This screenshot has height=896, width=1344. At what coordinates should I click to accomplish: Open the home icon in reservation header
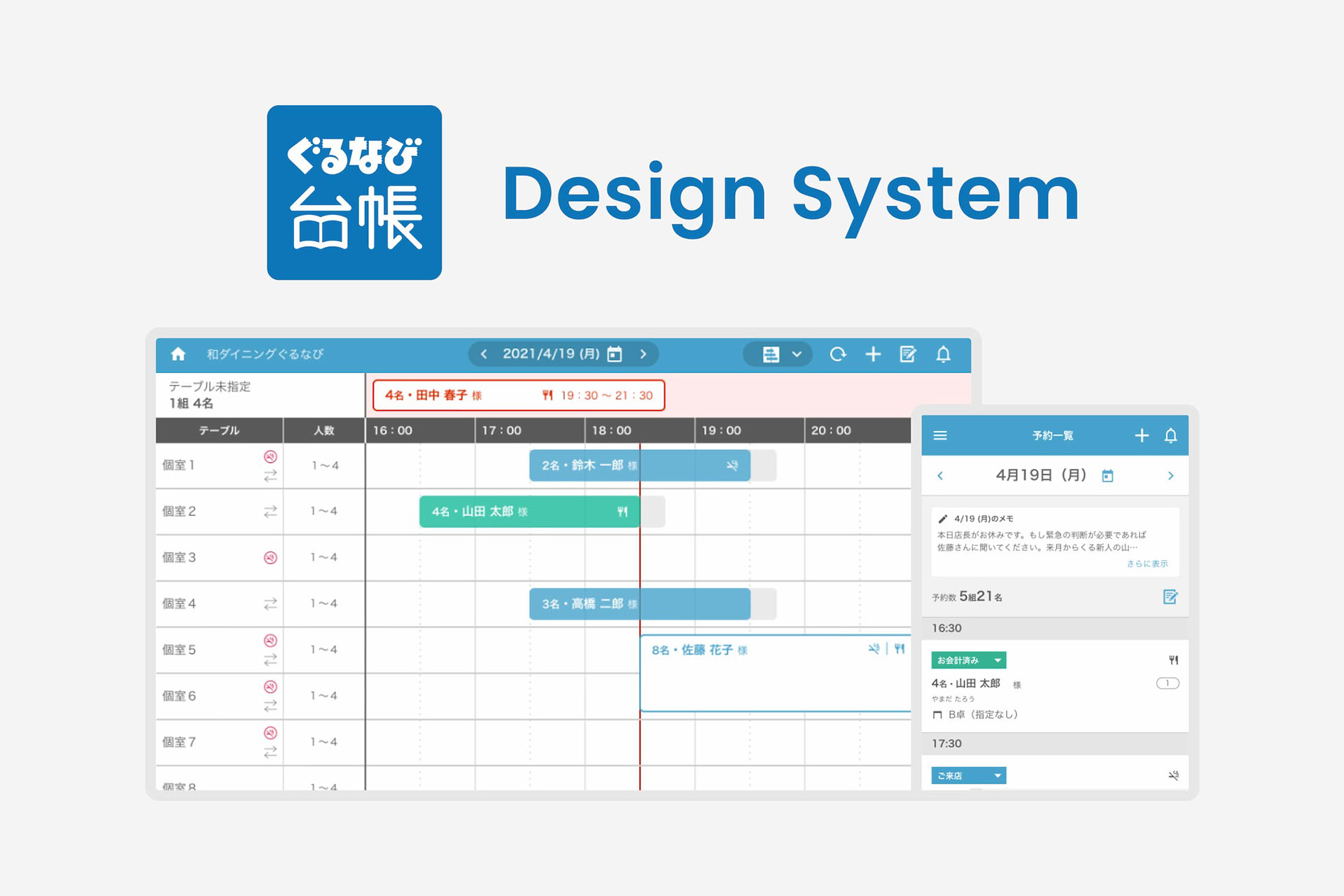178,354
